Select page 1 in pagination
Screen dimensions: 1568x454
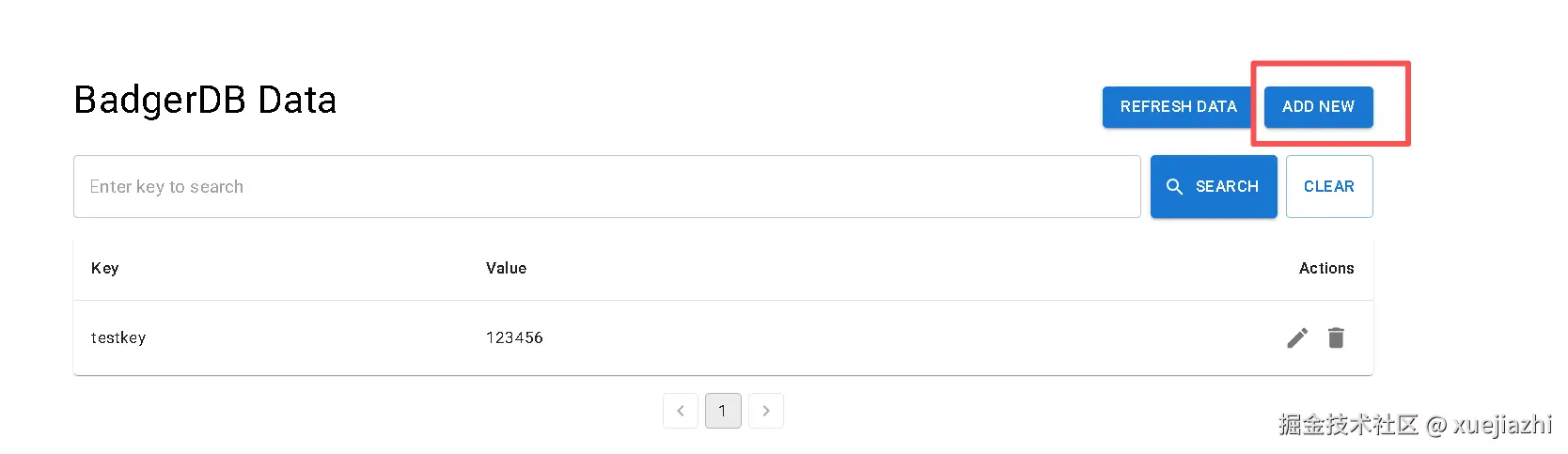pos(723,411)
